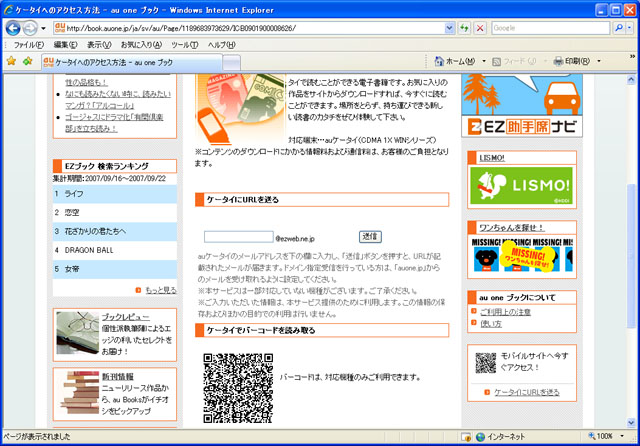This screenshot has height=446, width=640.
Task: Open the ご利用上の注意 link
Action: click(x=505, y=312)
